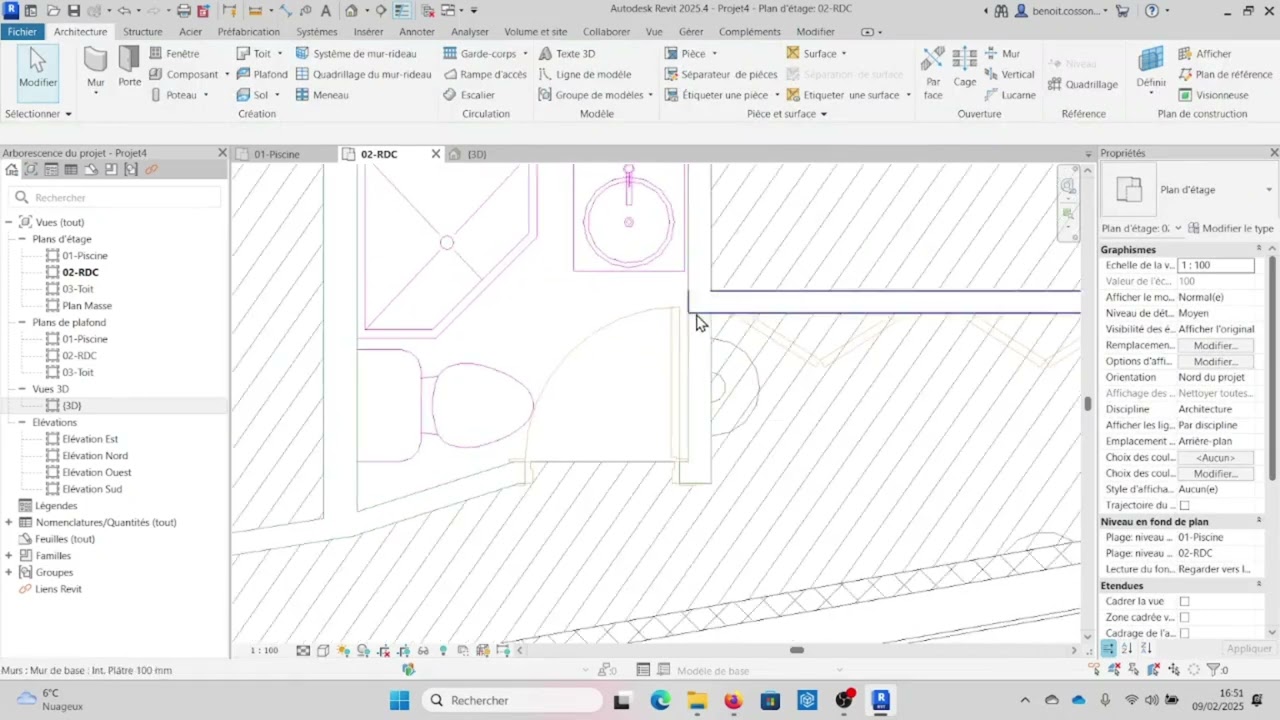The width and height of the screenshot is (1280, 720).
Task: Enable the Cadrer la vue checkbox
Action: (1185, 602)
